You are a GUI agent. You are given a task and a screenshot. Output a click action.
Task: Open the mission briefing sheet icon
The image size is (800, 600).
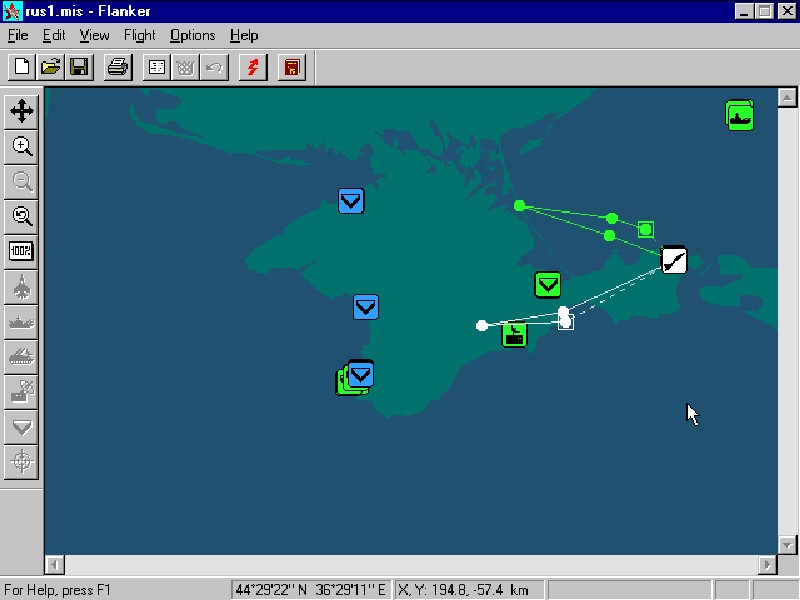click(157, 67)
